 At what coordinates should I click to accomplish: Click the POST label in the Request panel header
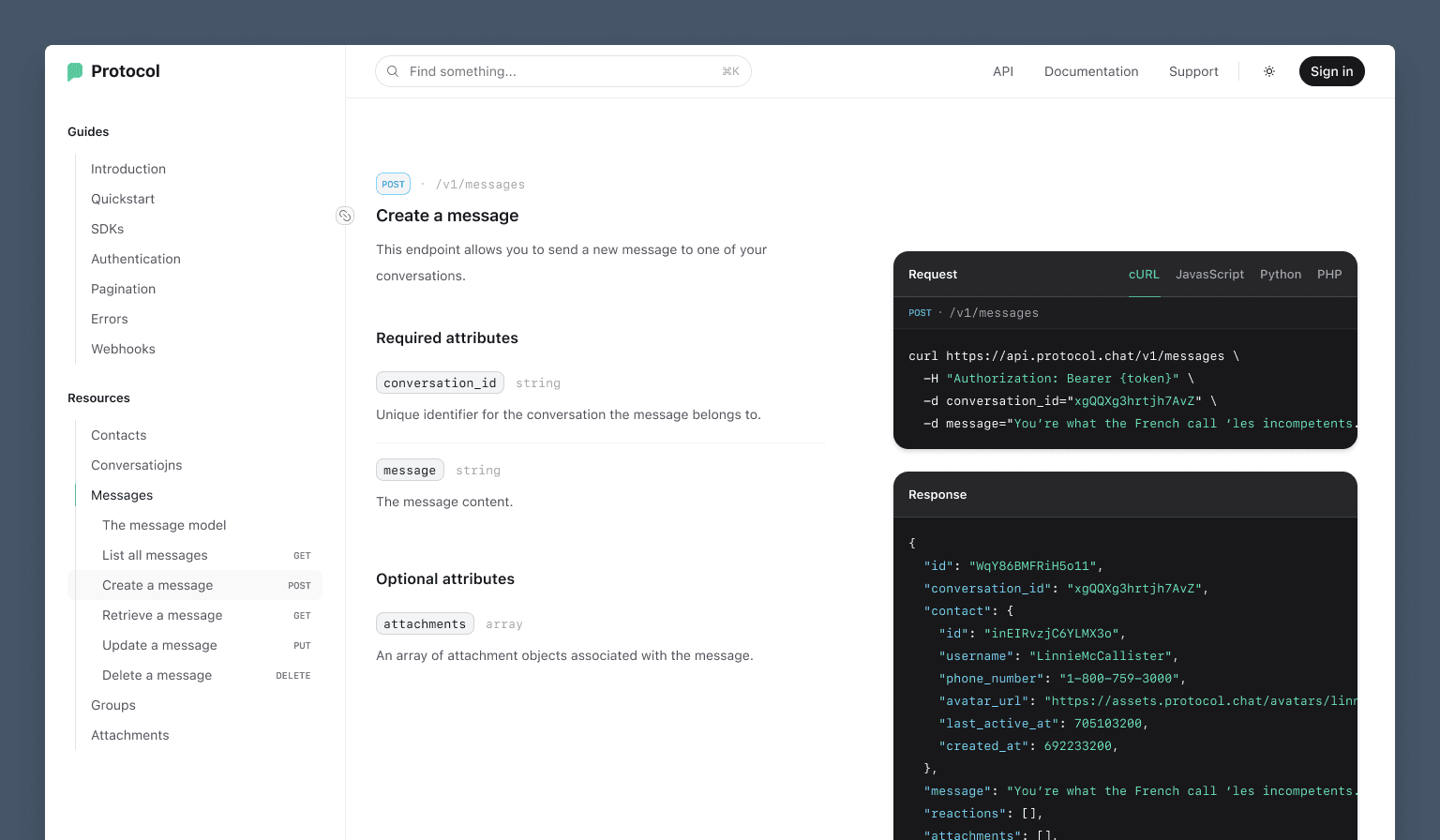click(920, 313)
